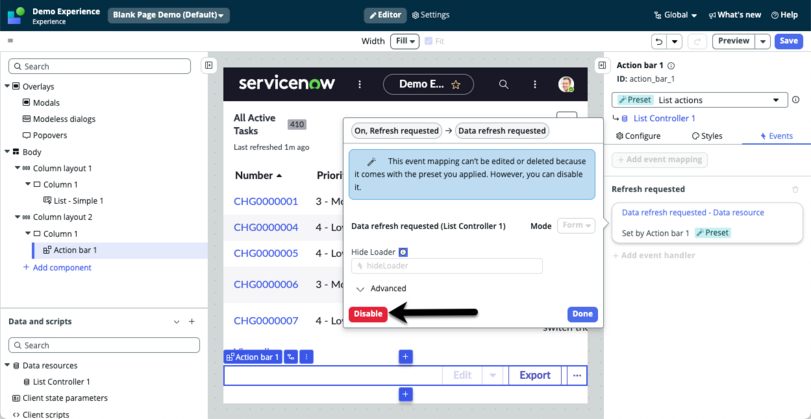This screenshot has height=419, width=811.
Task: Click the Done button
Action: coord(582,314)
